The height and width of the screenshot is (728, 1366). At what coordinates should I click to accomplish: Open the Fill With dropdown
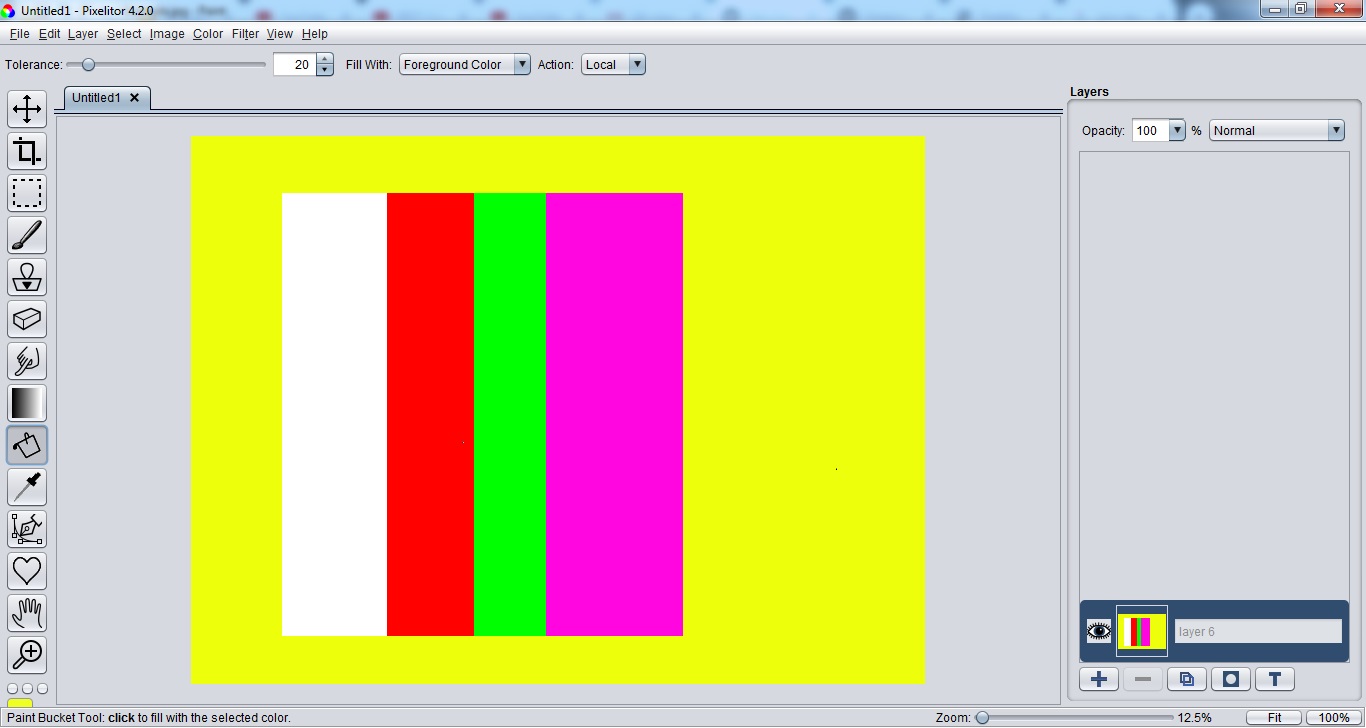(465, 64)
